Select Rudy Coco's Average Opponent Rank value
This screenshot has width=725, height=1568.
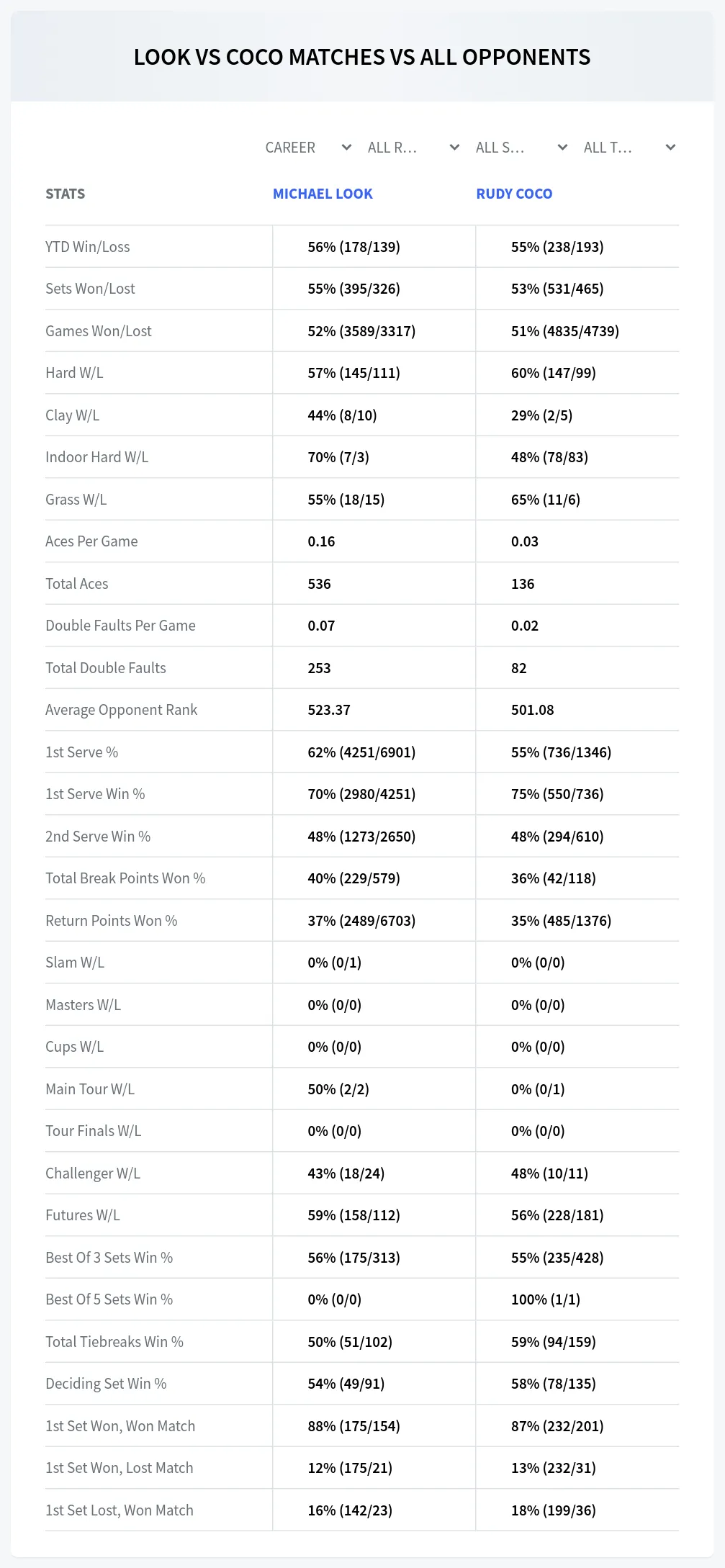pyautogui.click(x=532, y=710)
